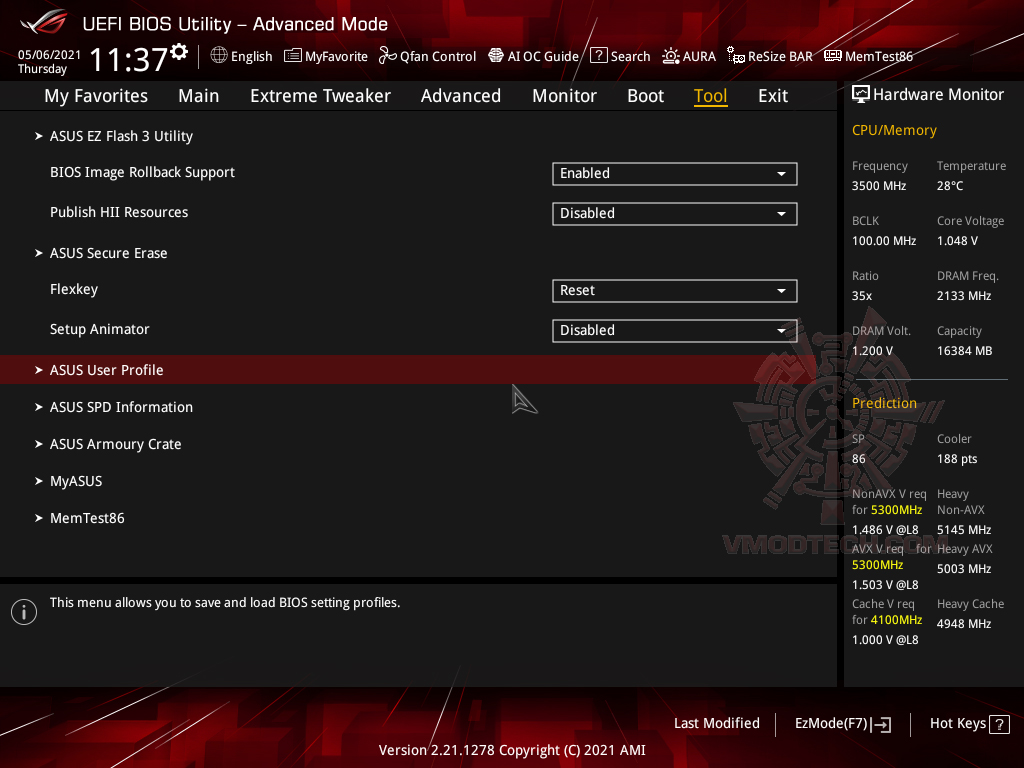Click the 2133 MHz DRAM frequency value

point(964,296)
